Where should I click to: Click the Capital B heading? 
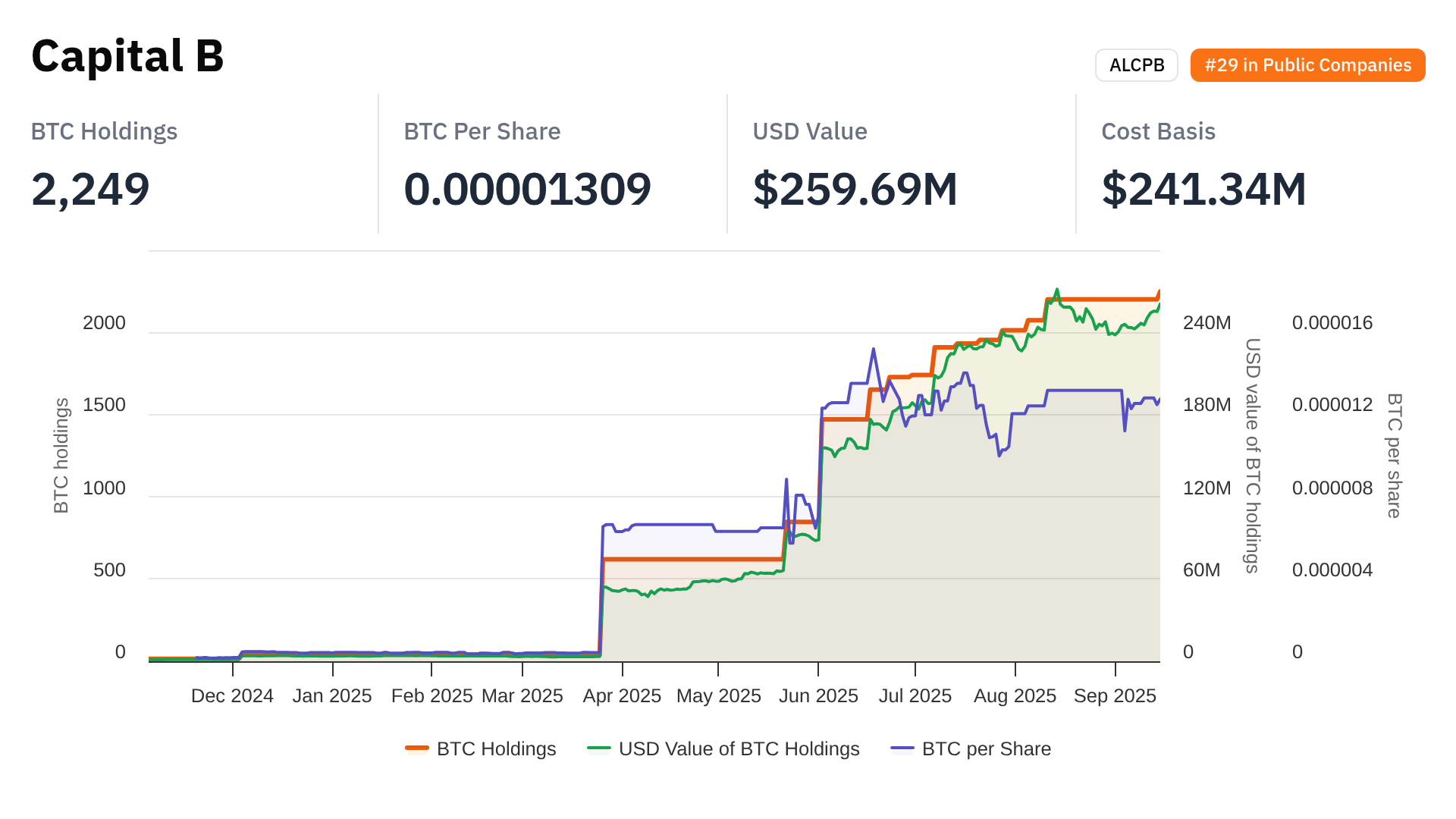point(127,56)
